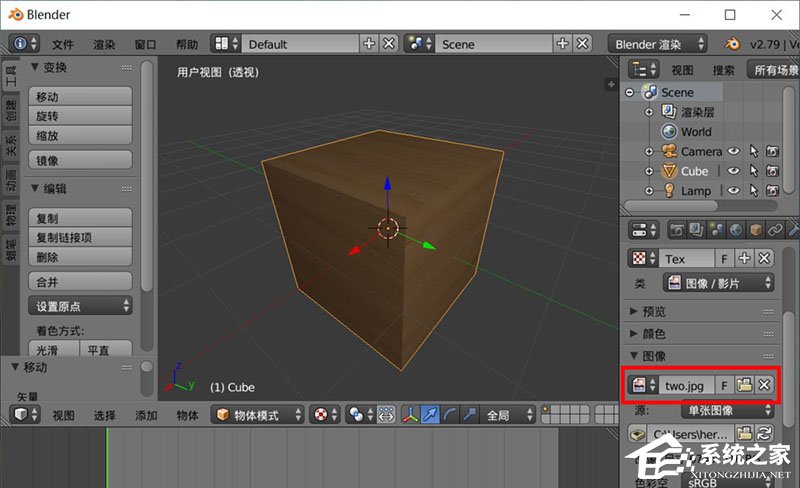Collapse the Scene node in the outliner

coord(630,92)
